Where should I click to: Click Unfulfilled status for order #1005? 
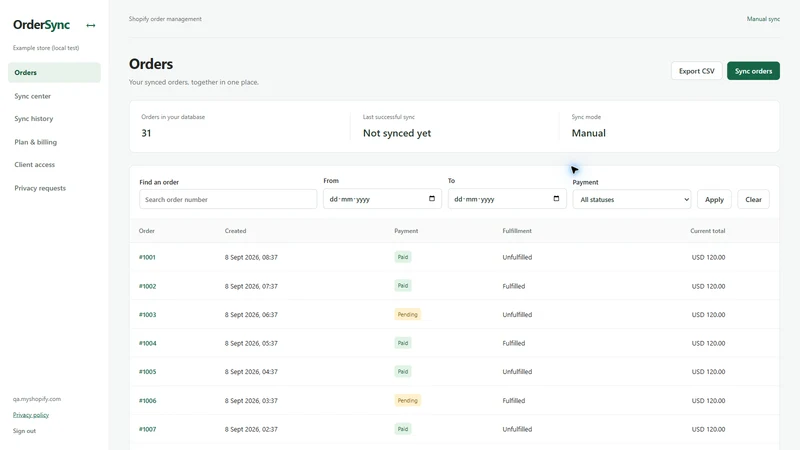click(x=517, y=372)
